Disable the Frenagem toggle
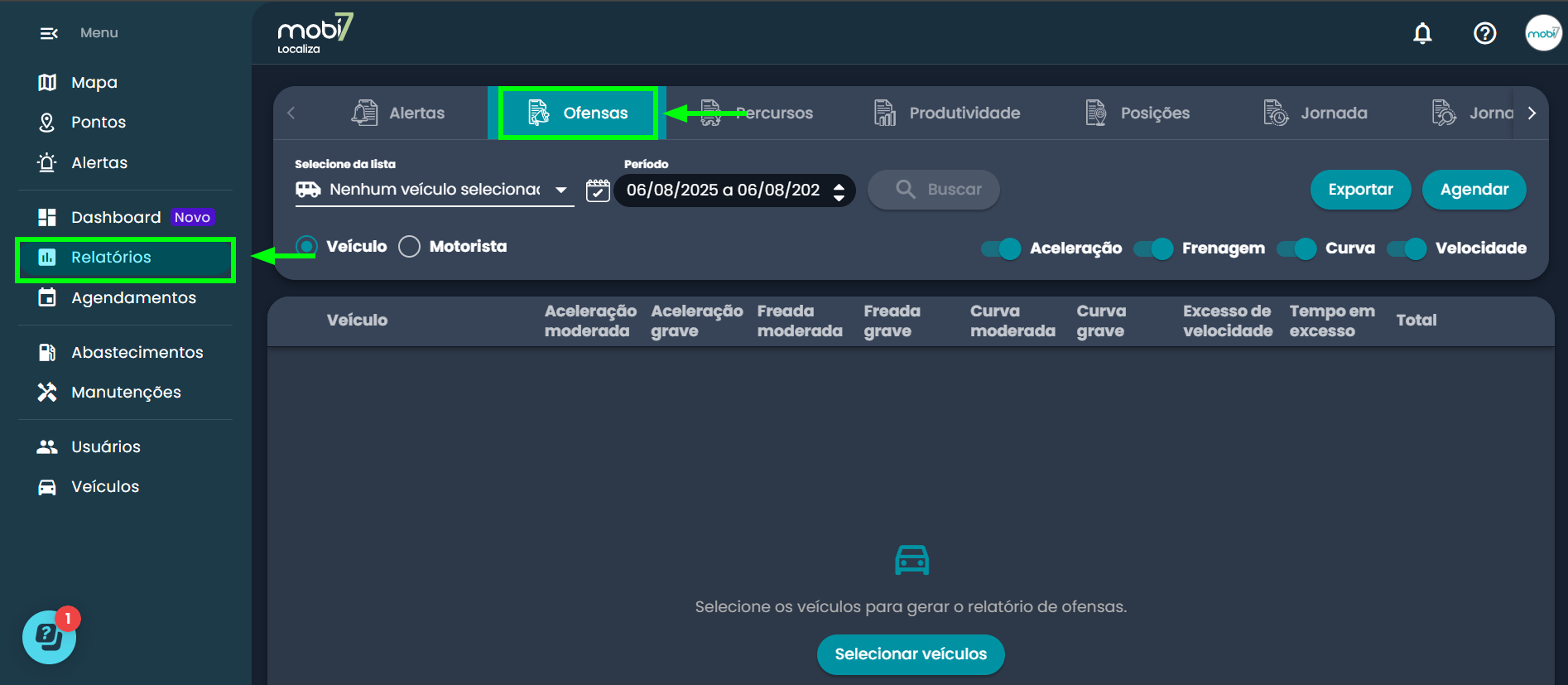The height and width of the screenshot is (685, 1568). 1153,248
